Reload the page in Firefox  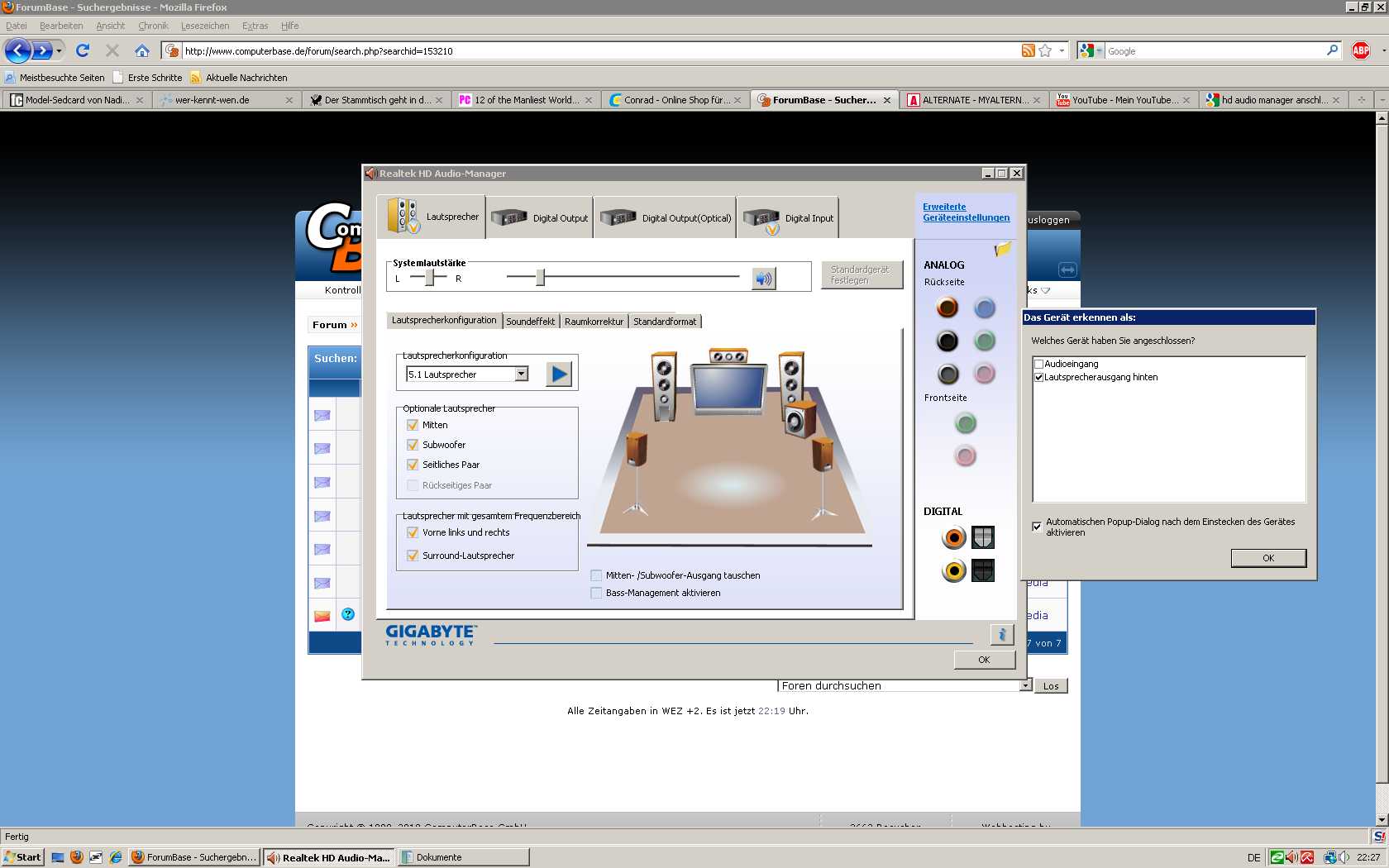[x=83, y=50]
